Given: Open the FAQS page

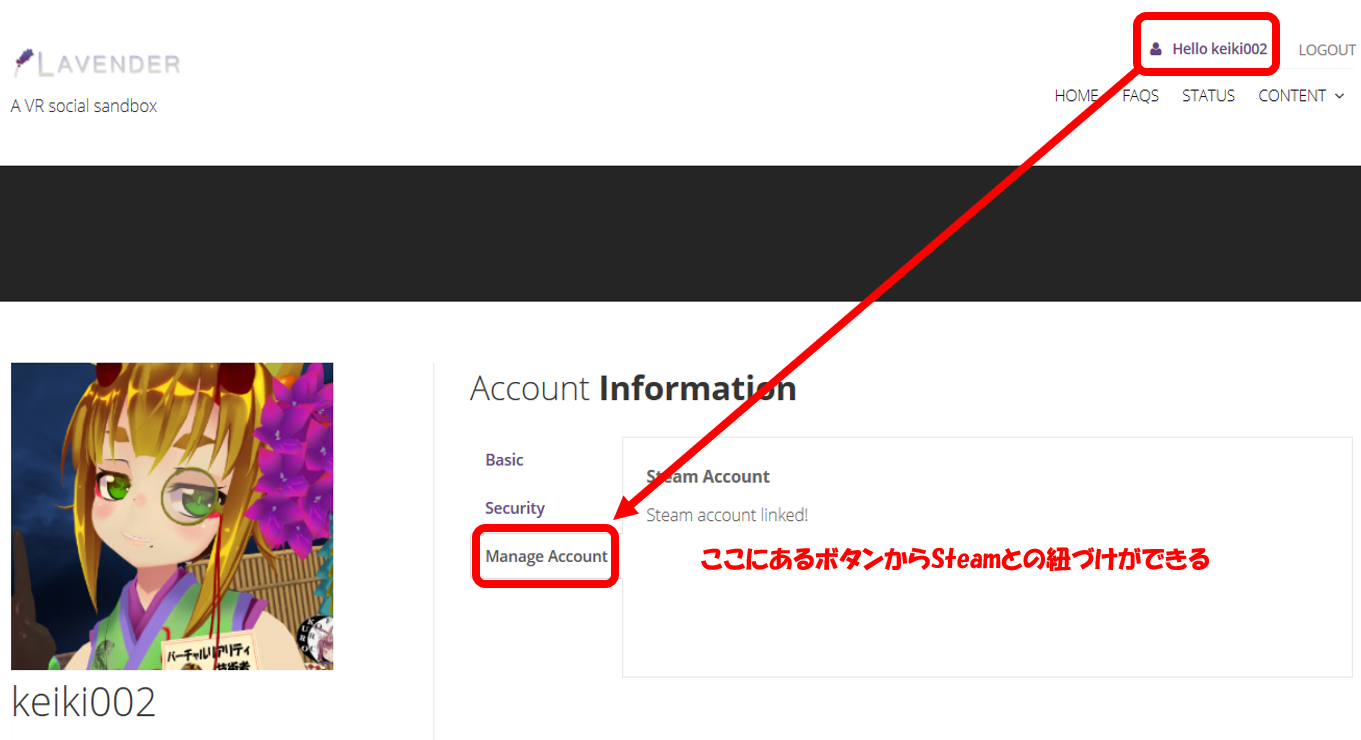Looking at the screenshot, I should tap(1140, 96).
